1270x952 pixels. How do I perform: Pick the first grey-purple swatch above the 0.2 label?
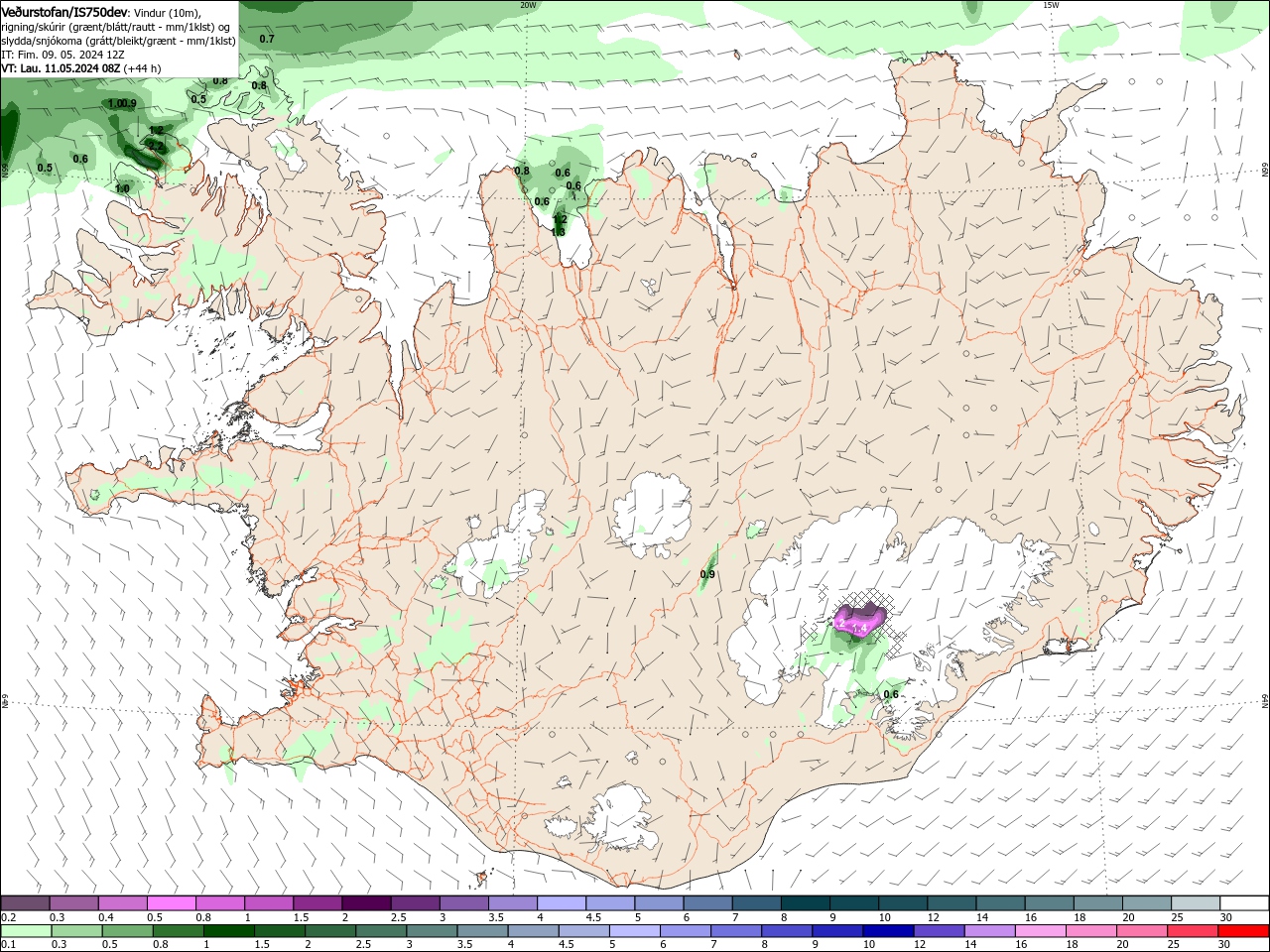pyautogui.click(x=25, y=903)
